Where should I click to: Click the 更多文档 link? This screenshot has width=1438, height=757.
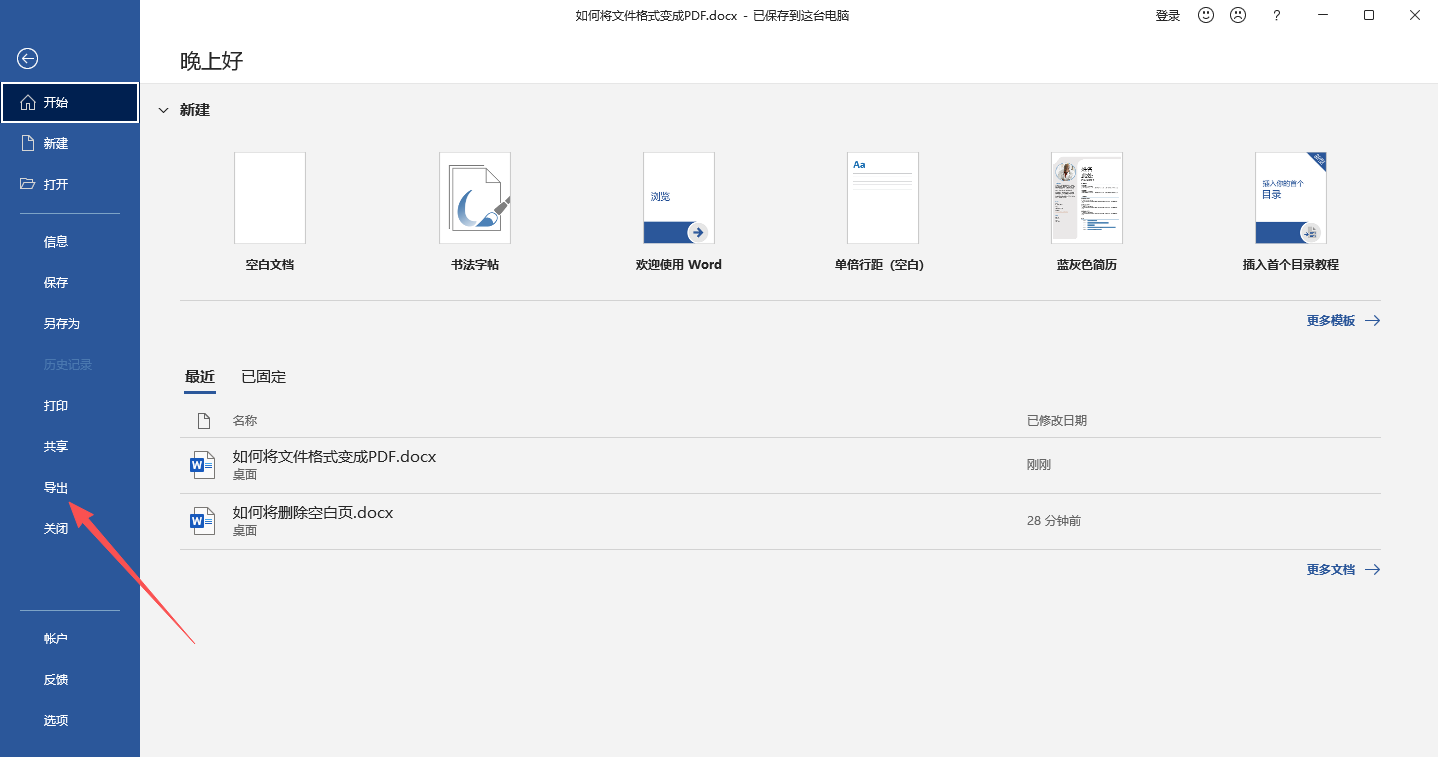1331,570
